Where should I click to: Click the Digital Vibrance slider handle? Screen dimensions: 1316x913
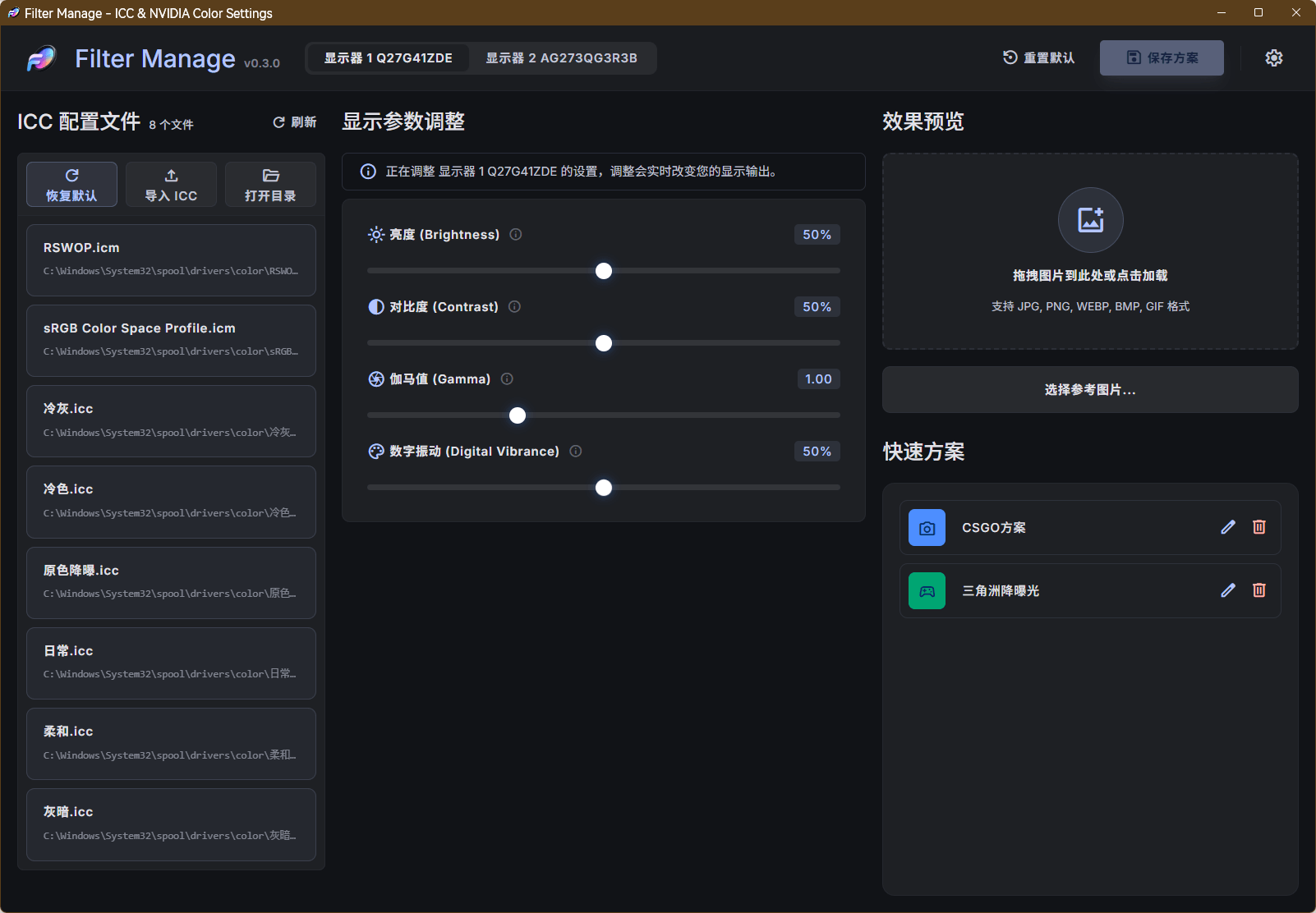tap(604, 488)
